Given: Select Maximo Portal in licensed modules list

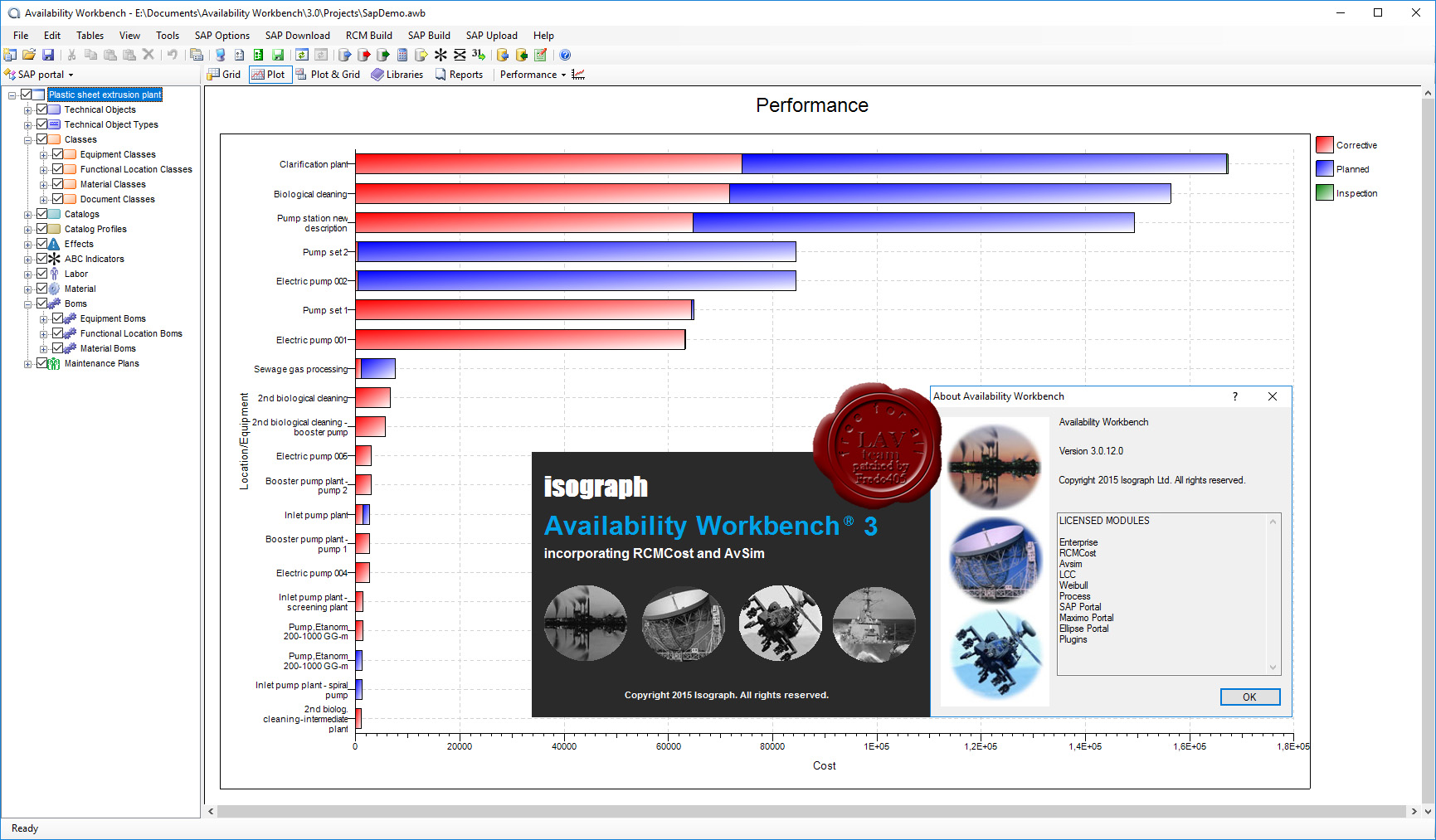Looking at the screenshot, I should (1086, 618).
